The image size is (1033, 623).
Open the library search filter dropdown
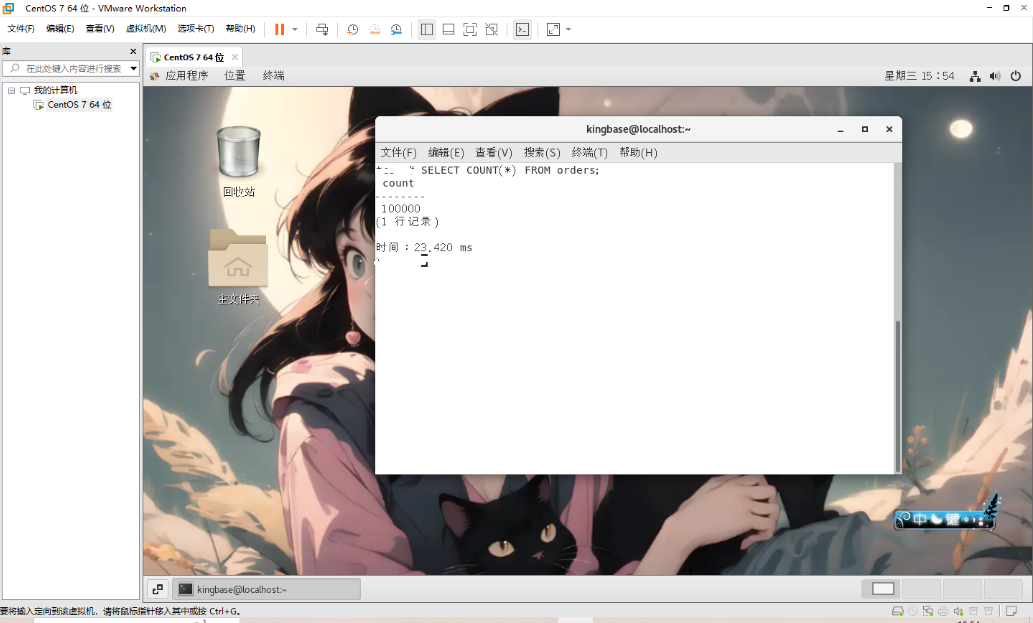134,68
